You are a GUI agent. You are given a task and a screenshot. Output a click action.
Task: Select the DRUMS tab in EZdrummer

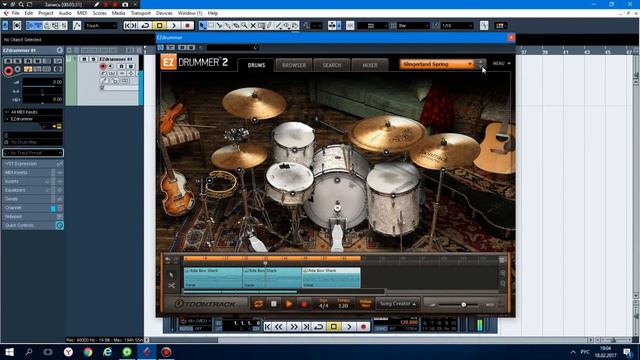pos(256,65)
